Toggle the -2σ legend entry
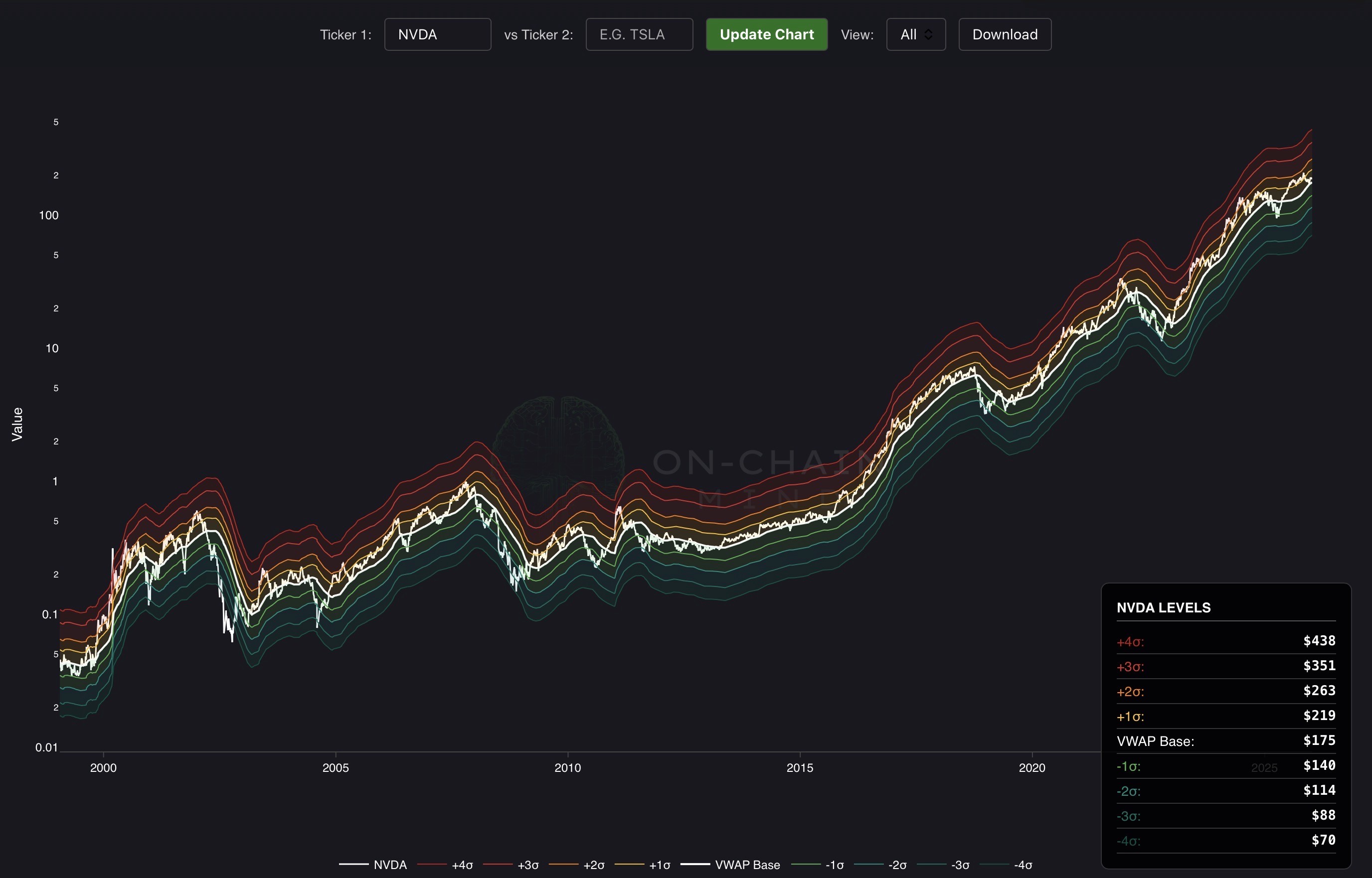The height and width of the screenshot is (878, 1372). click(x=896, y=865)
